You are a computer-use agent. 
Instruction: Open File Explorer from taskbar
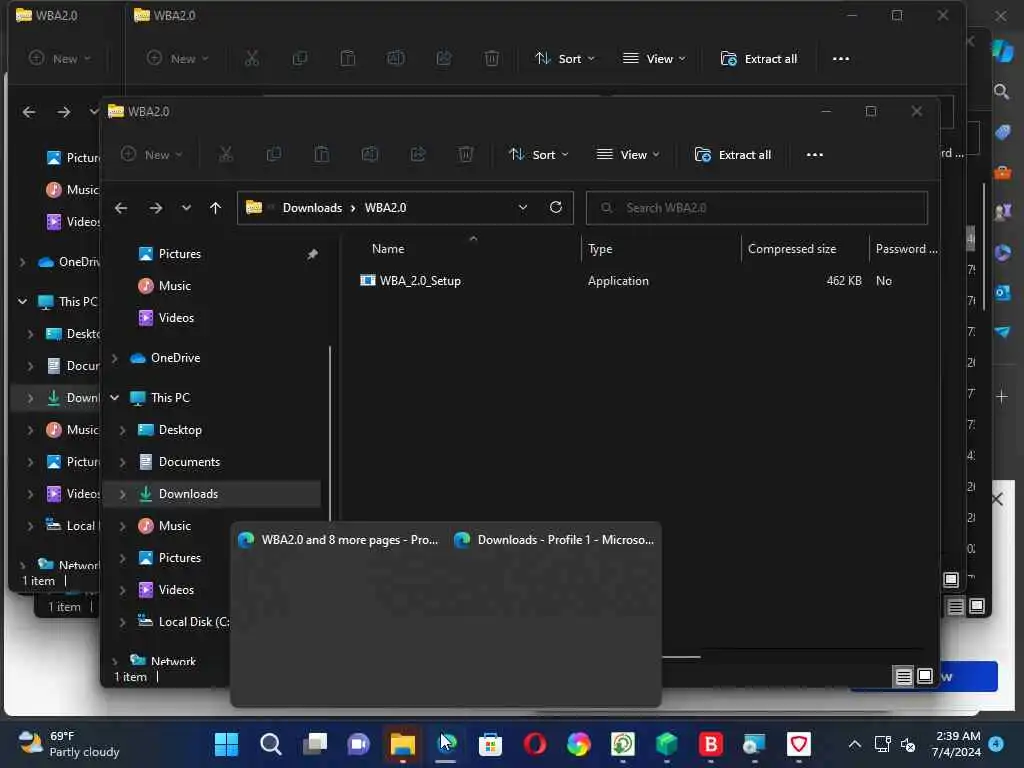pos(402,744)
